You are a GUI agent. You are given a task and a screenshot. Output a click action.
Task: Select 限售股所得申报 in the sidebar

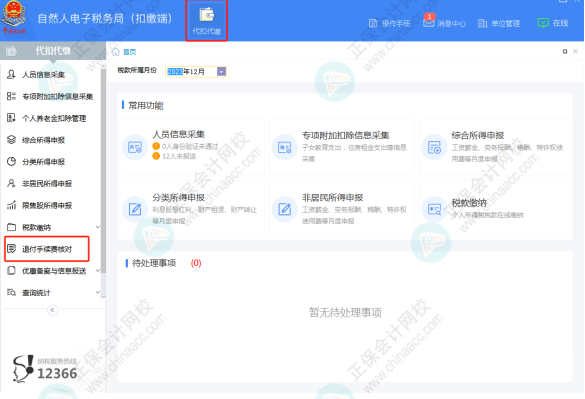[47, 205]
